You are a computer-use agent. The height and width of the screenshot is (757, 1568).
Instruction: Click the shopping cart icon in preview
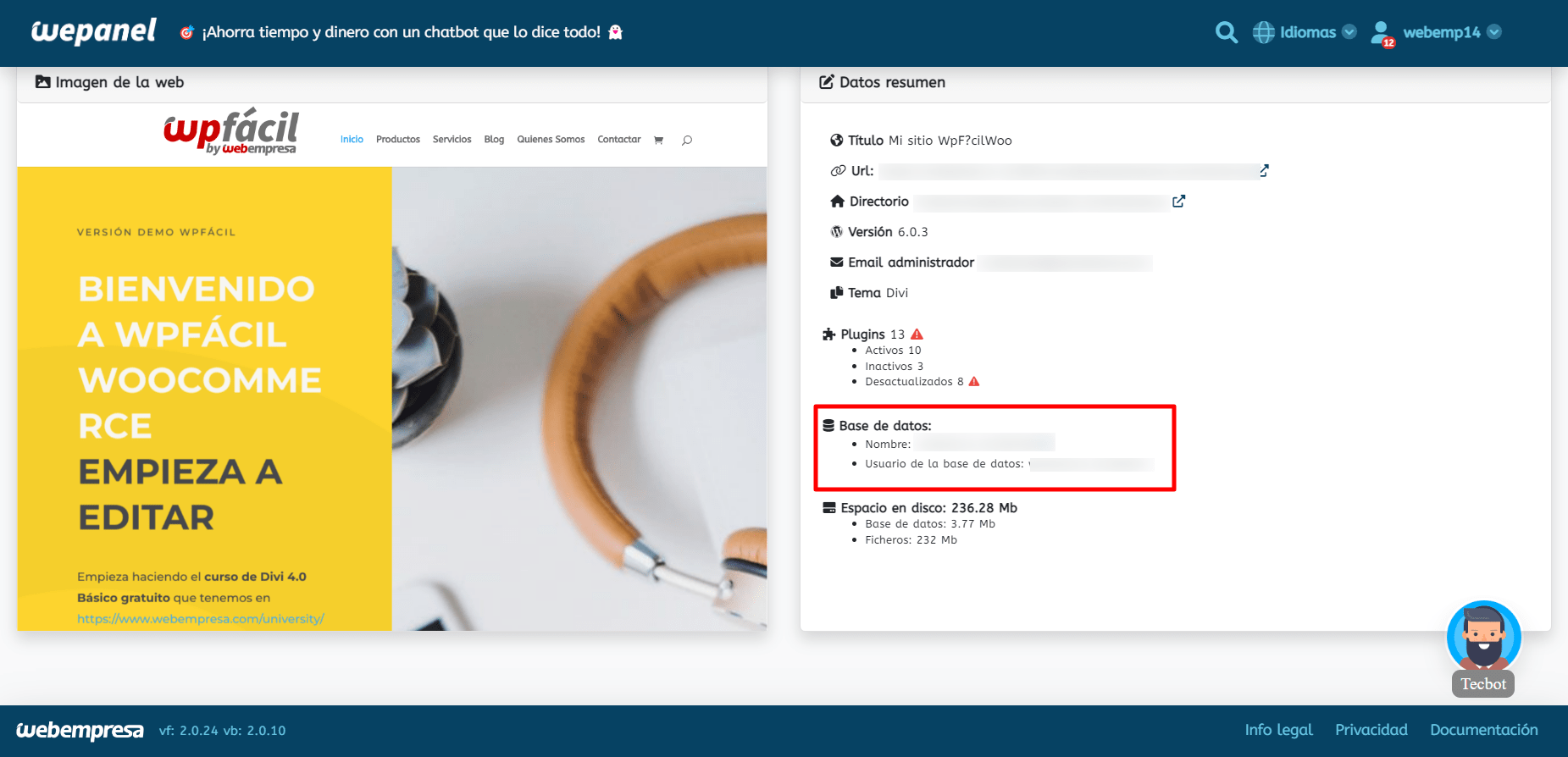point(658,140)
